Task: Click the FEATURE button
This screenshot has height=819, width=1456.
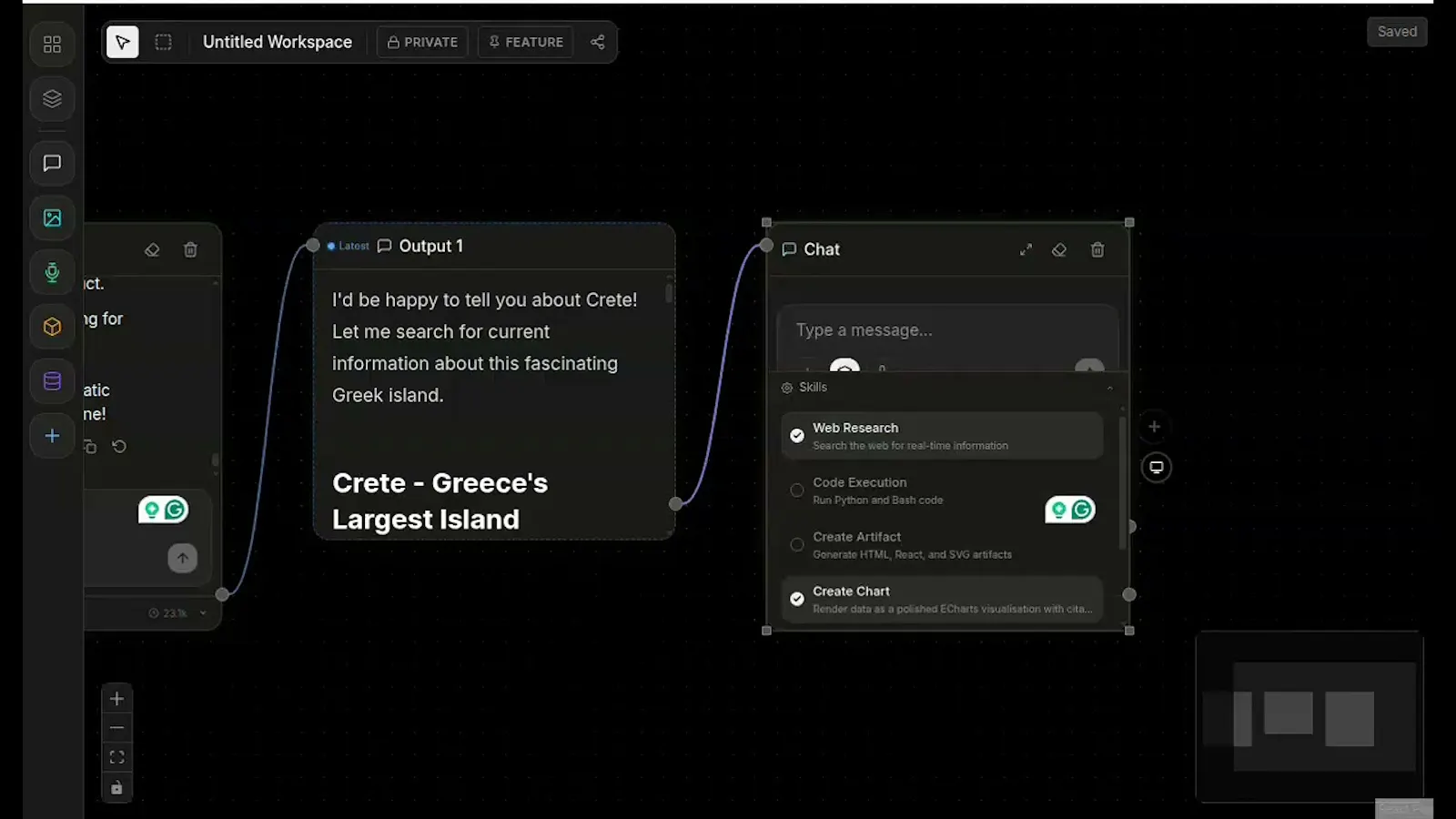Action: [526, 42]
